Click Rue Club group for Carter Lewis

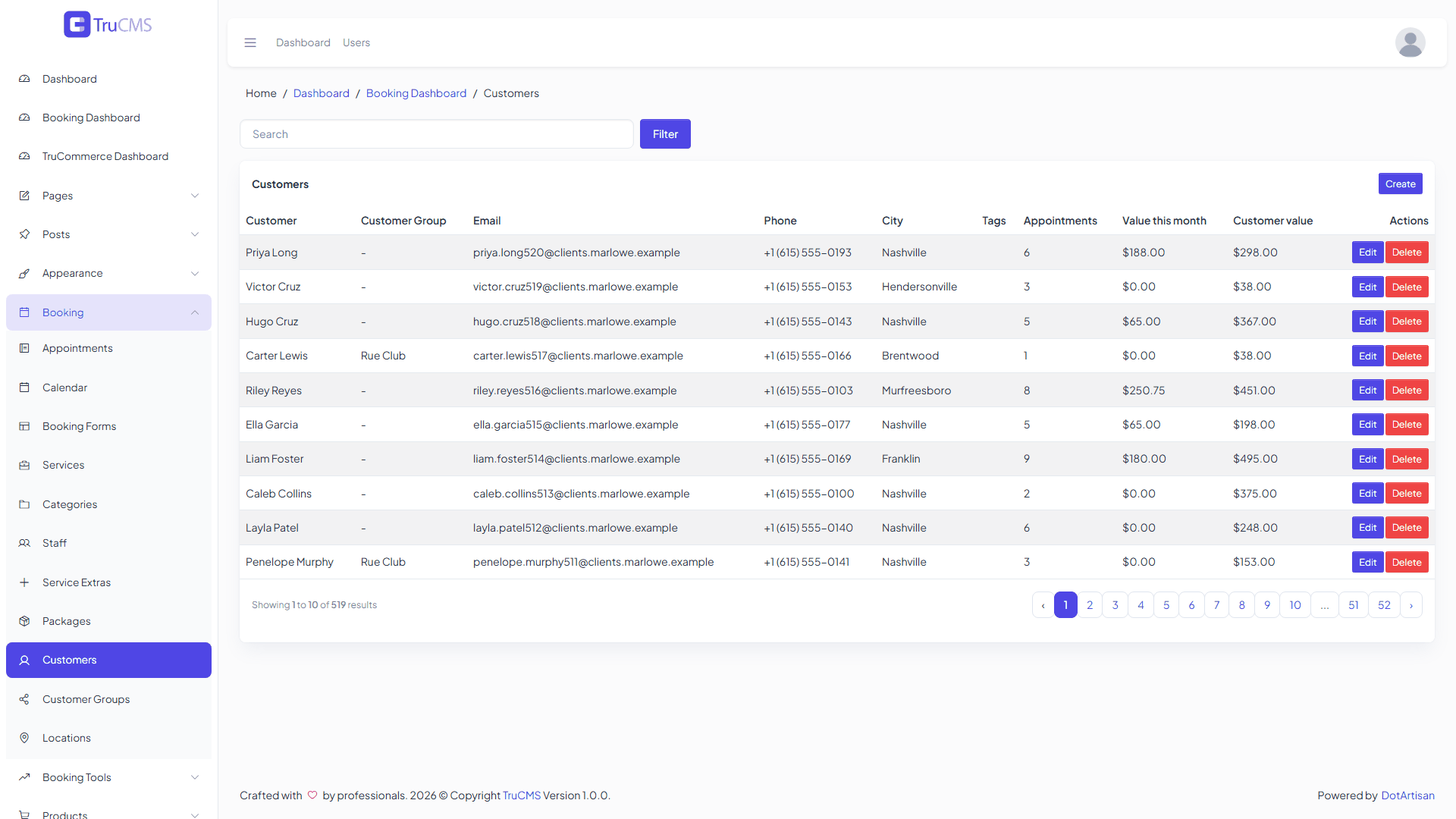tap(383, 356)
